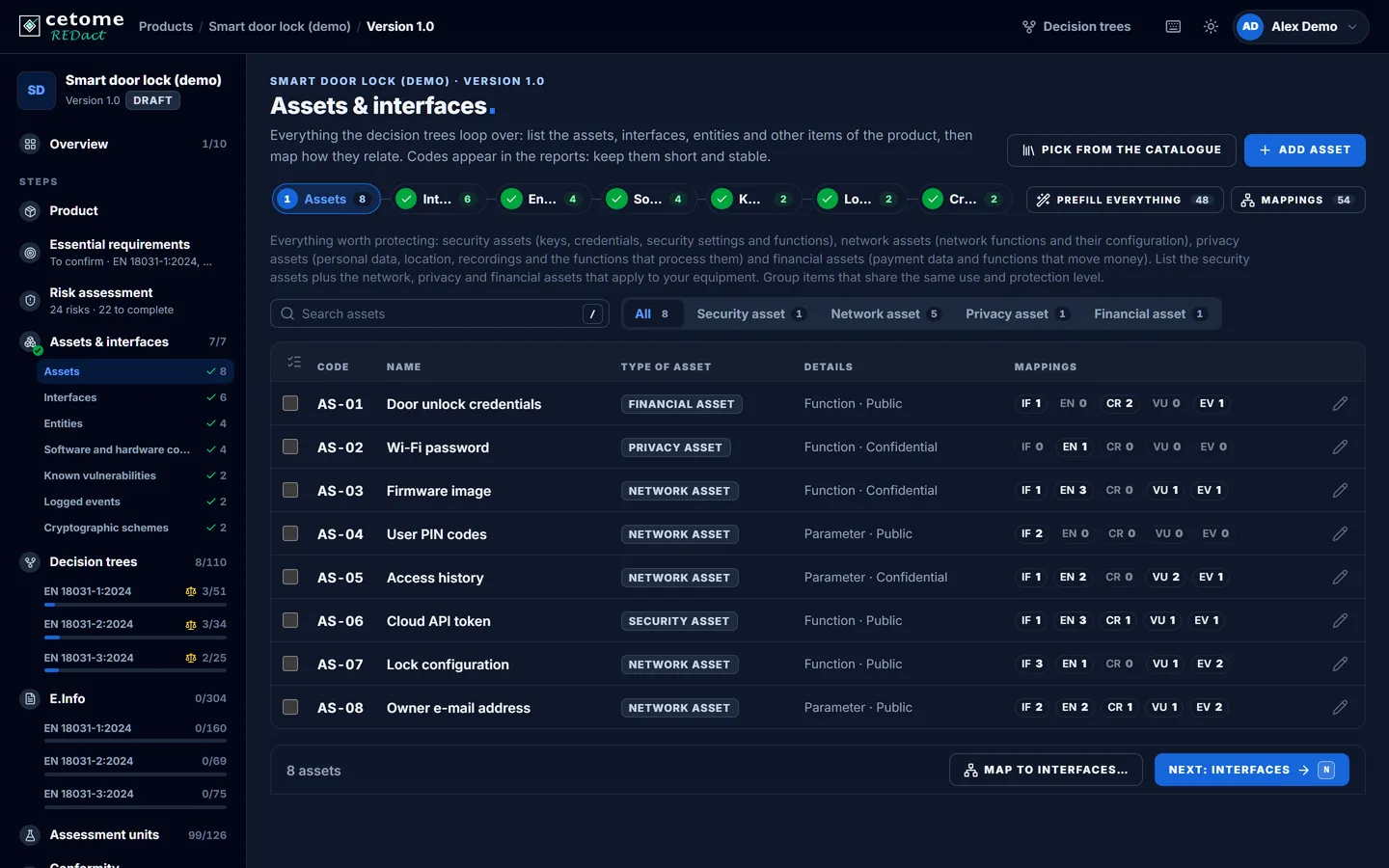Filter by Financial asset tab

click(1149, 314)
